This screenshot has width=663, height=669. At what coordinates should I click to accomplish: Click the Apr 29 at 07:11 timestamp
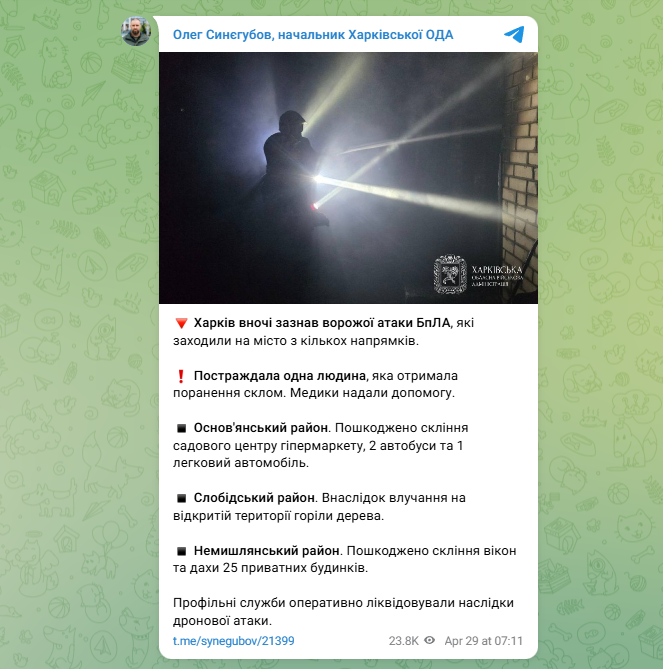483,641
